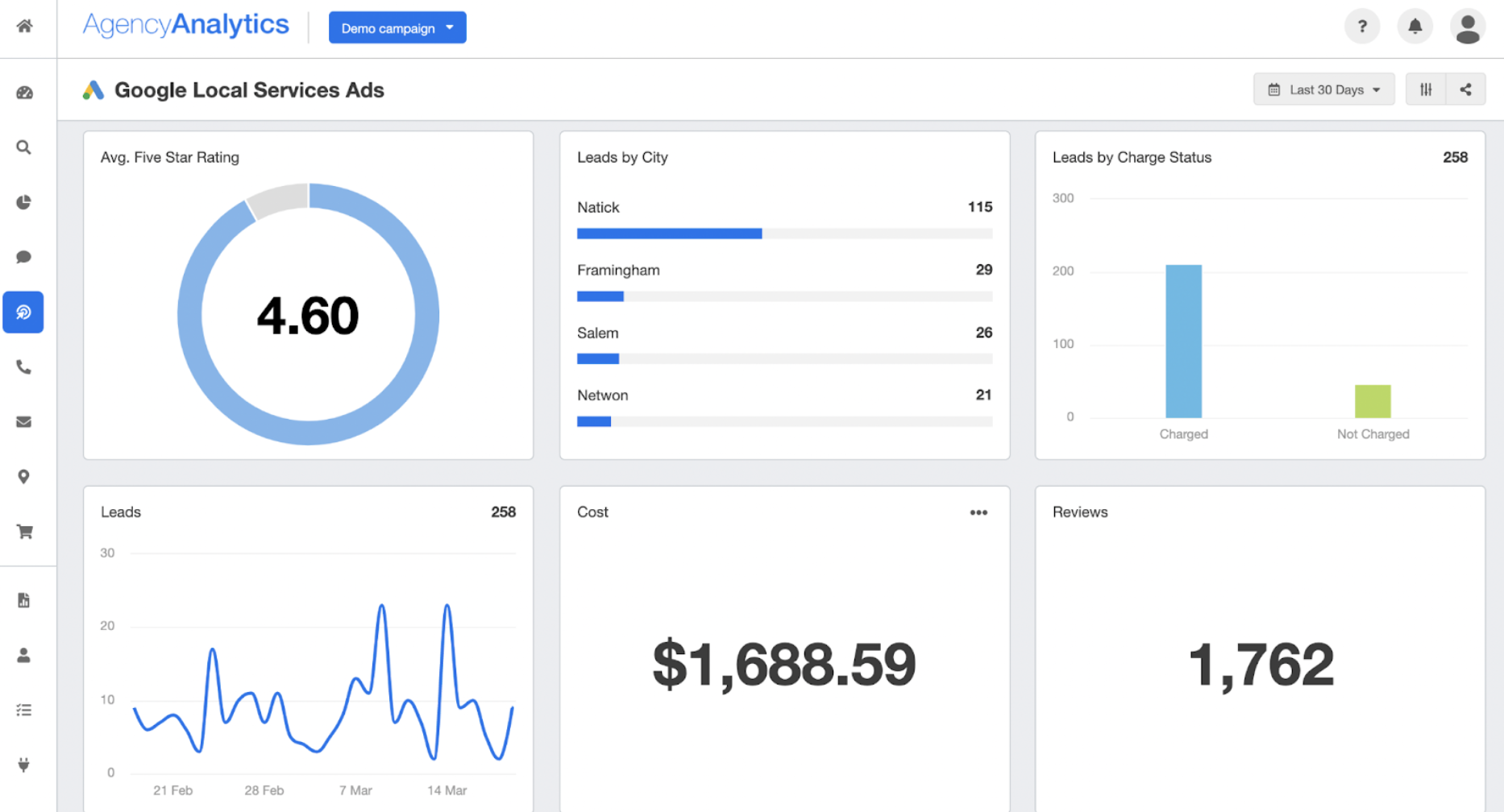Click the 4.60 rating donut chart
This screenshot has width=1504, height=812.
coord(308,314)
